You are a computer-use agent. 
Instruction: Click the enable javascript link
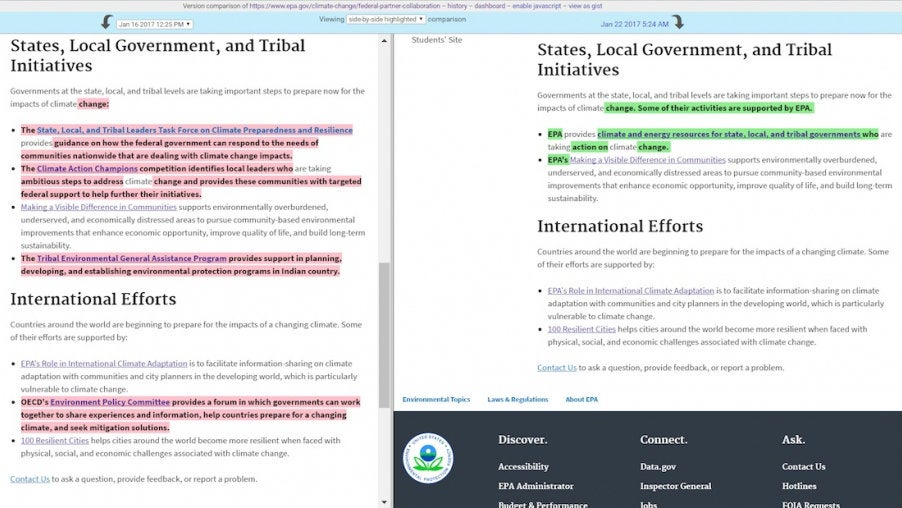pos(536,6)
